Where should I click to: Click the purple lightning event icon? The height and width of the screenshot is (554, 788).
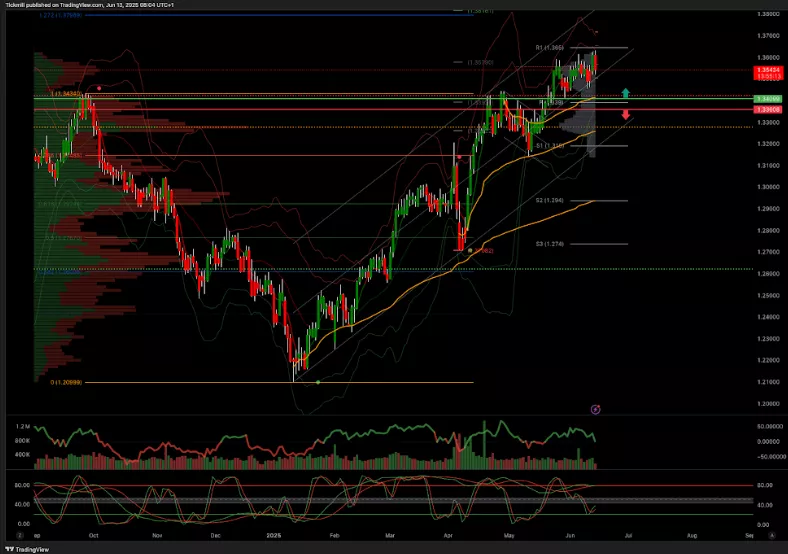[595, 409]
